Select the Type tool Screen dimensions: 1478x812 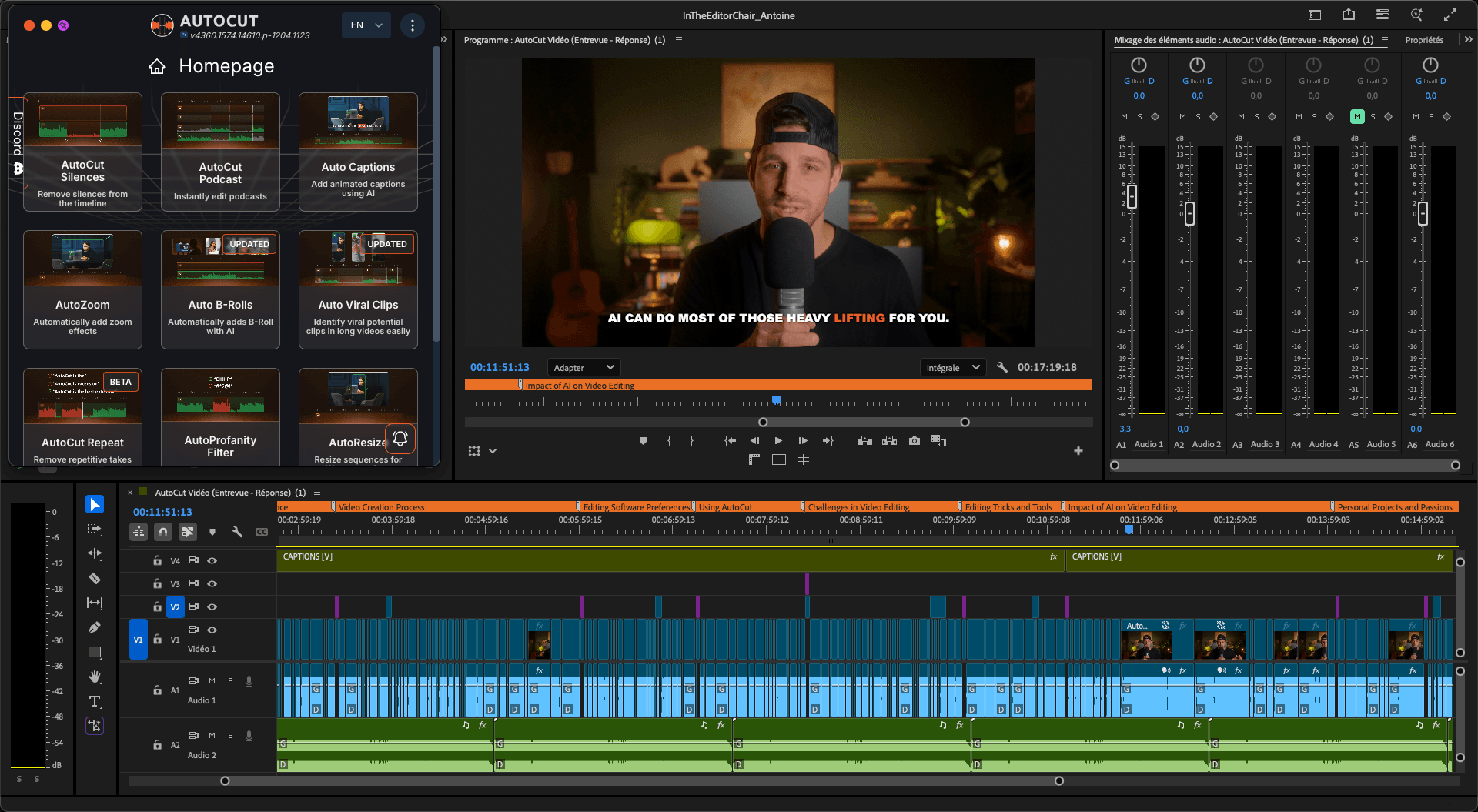point(95,701)
